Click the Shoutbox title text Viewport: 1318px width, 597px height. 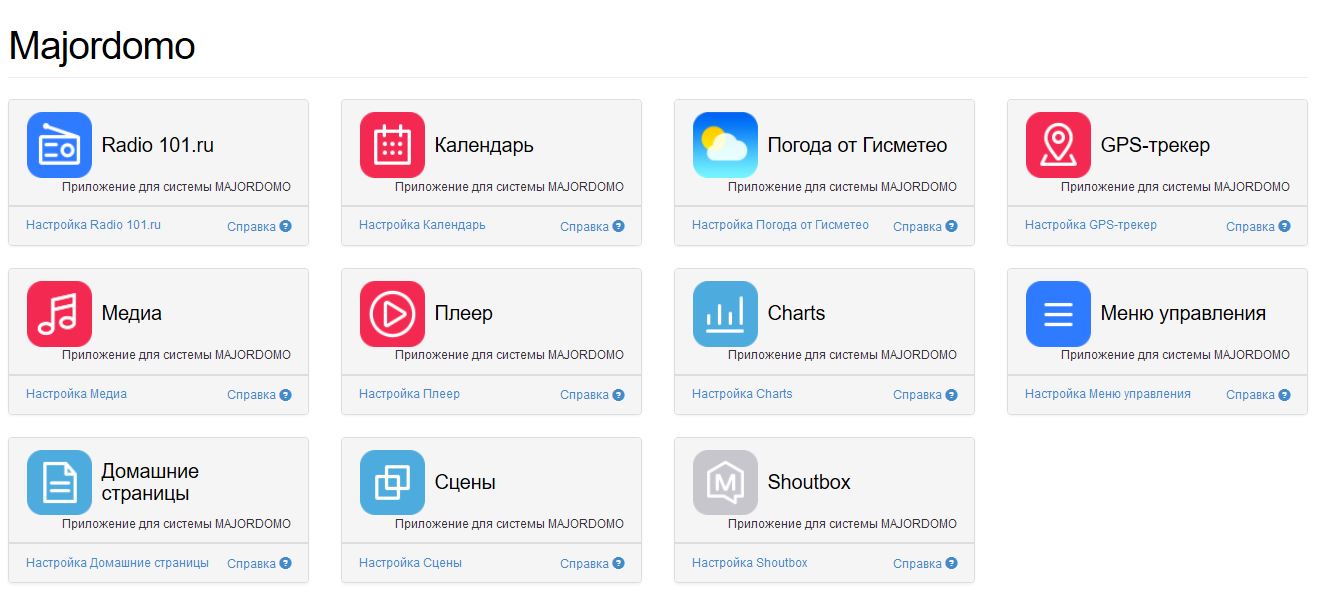809,482
